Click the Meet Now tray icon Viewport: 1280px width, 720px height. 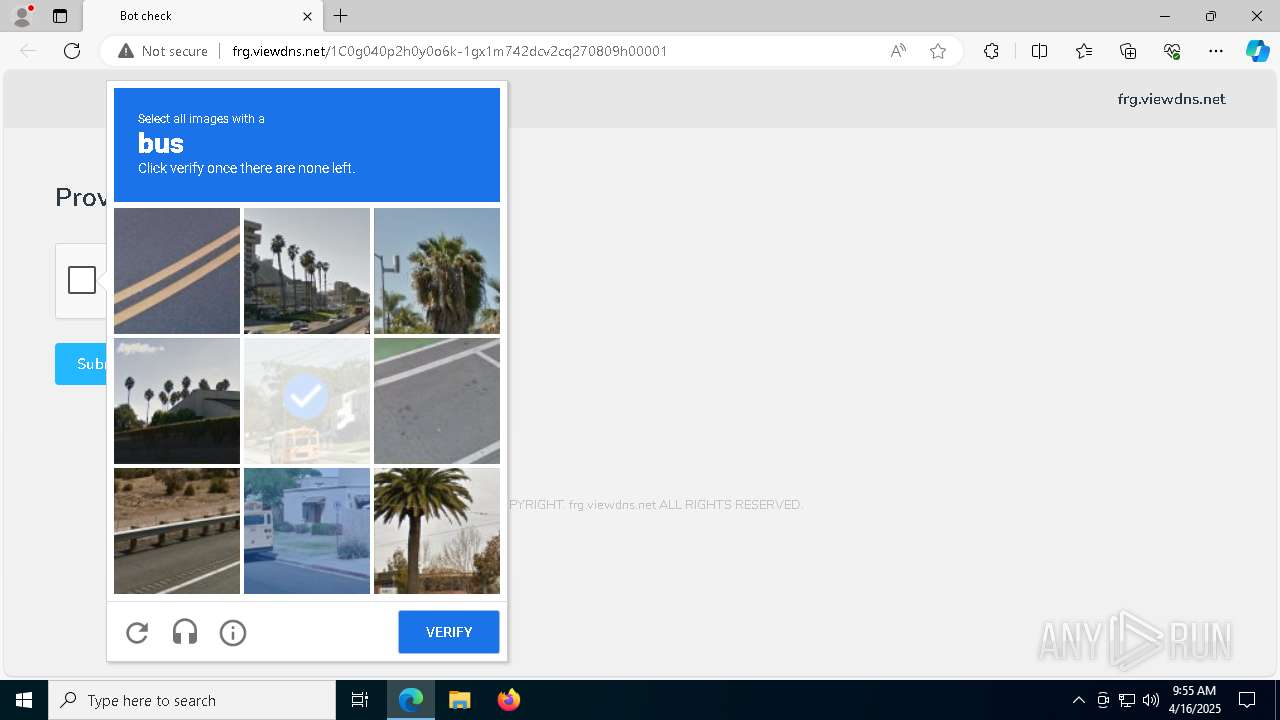click(1103, 700)
